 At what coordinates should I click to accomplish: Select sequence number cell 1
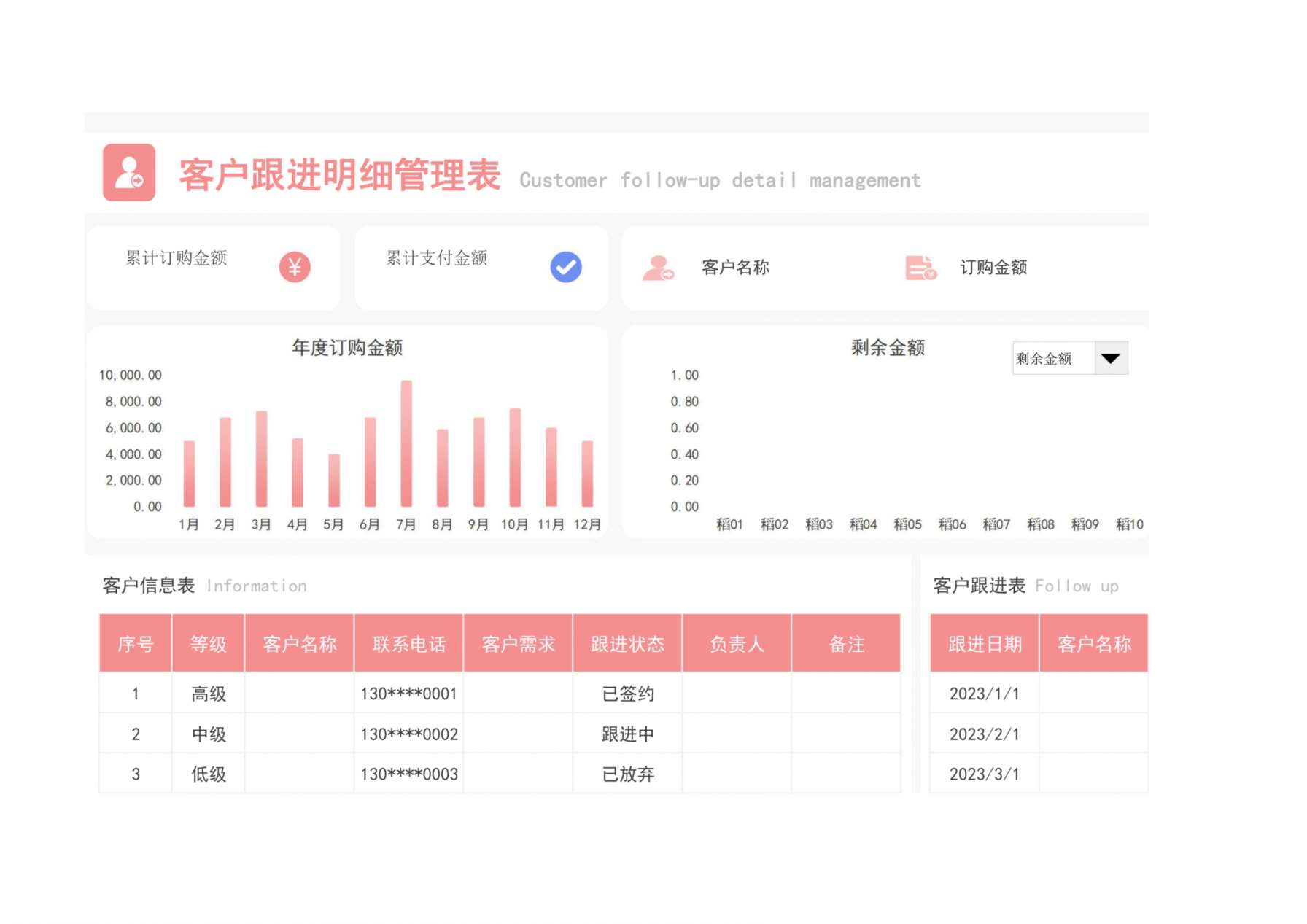click(136, 693)
